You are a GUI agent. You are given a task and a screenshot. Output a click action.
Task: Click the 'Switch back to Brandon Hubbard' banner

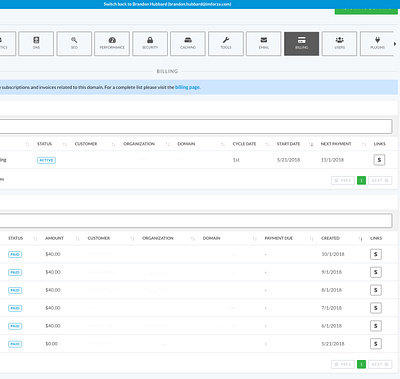(167, 4)
